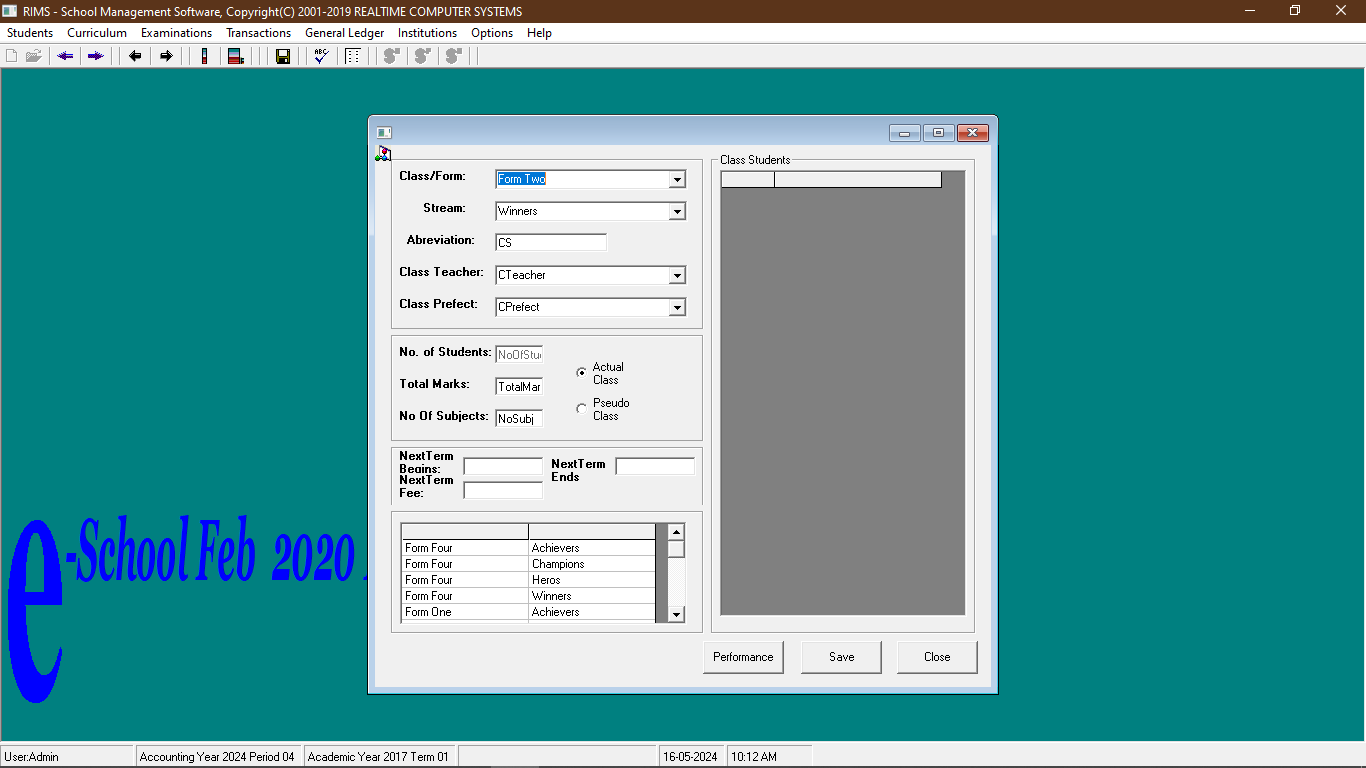Expand the Class/Form dropdown
1366x768 pixels.
677,180
